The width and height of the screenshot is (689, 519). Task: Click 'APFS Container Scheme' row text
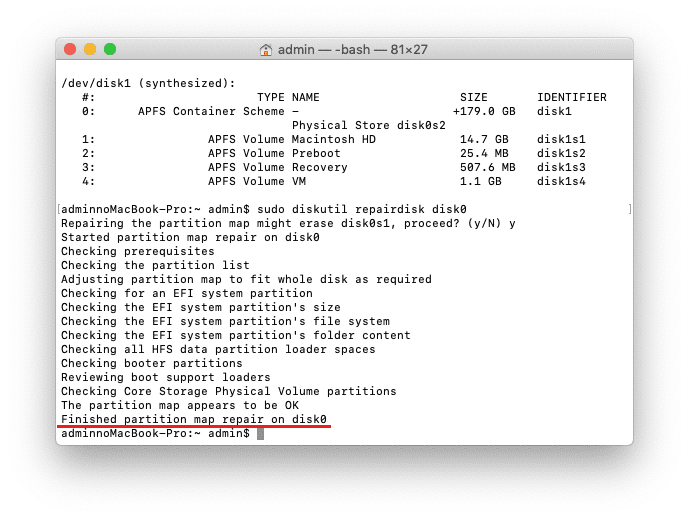pyautogui.click(x=211, y=111)
